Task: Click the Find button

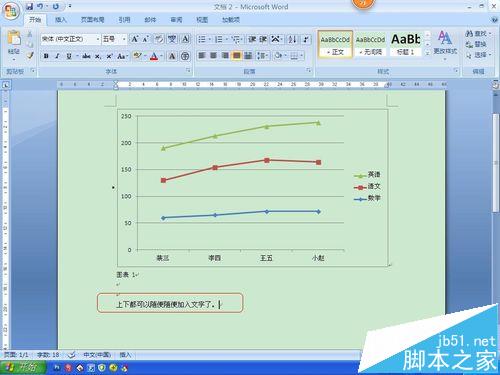Action: 478,33
